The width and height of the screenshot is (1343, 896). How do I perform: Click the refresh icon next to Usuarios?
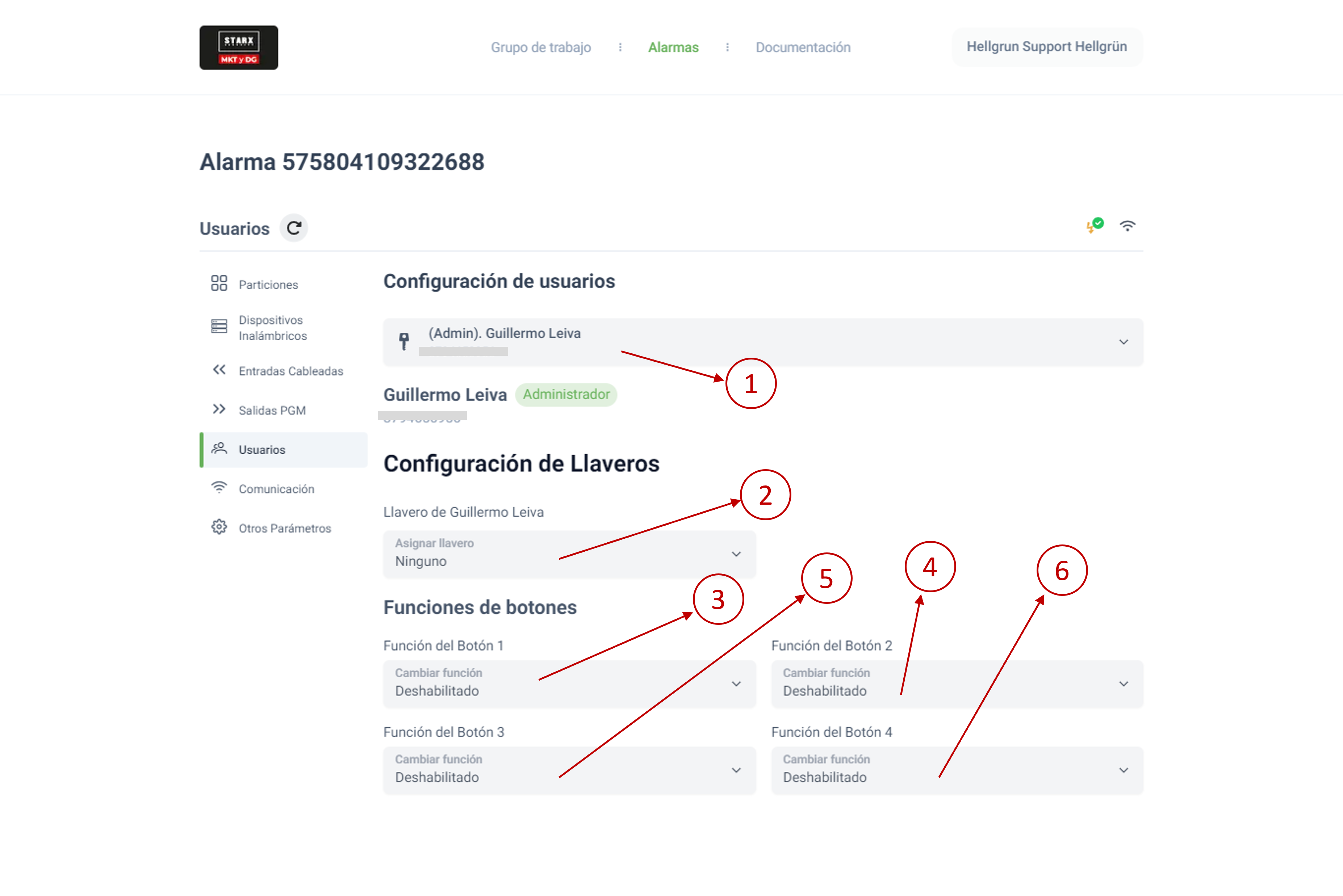294,228
